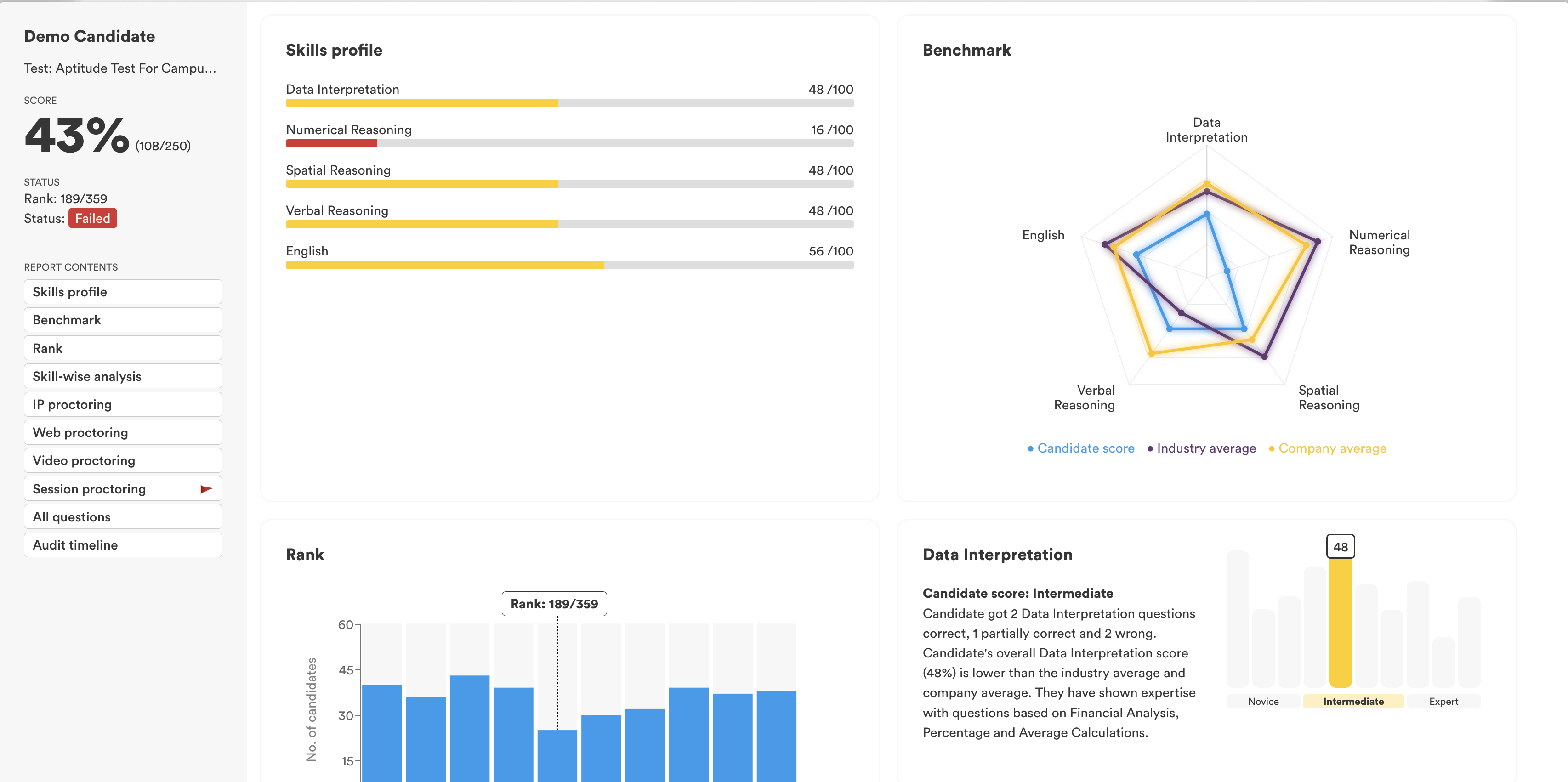
Task: Open Session proctoring section
Action: pyautogui.click(x=123, y=489)
